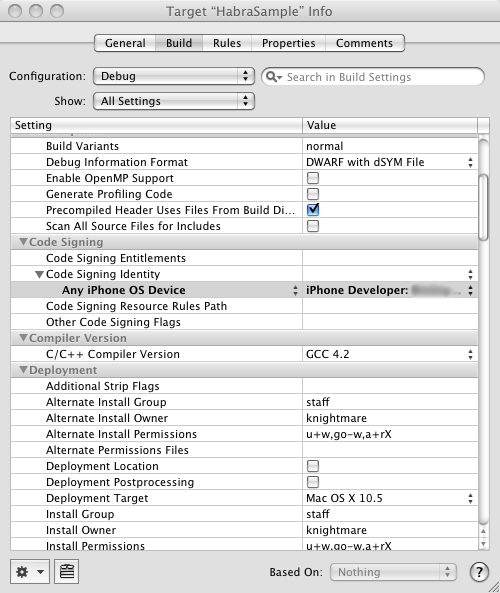Screen dimensions: 500x593
Task: Toggle Scan All Source Files for Includes
Action: coord(313,226)
